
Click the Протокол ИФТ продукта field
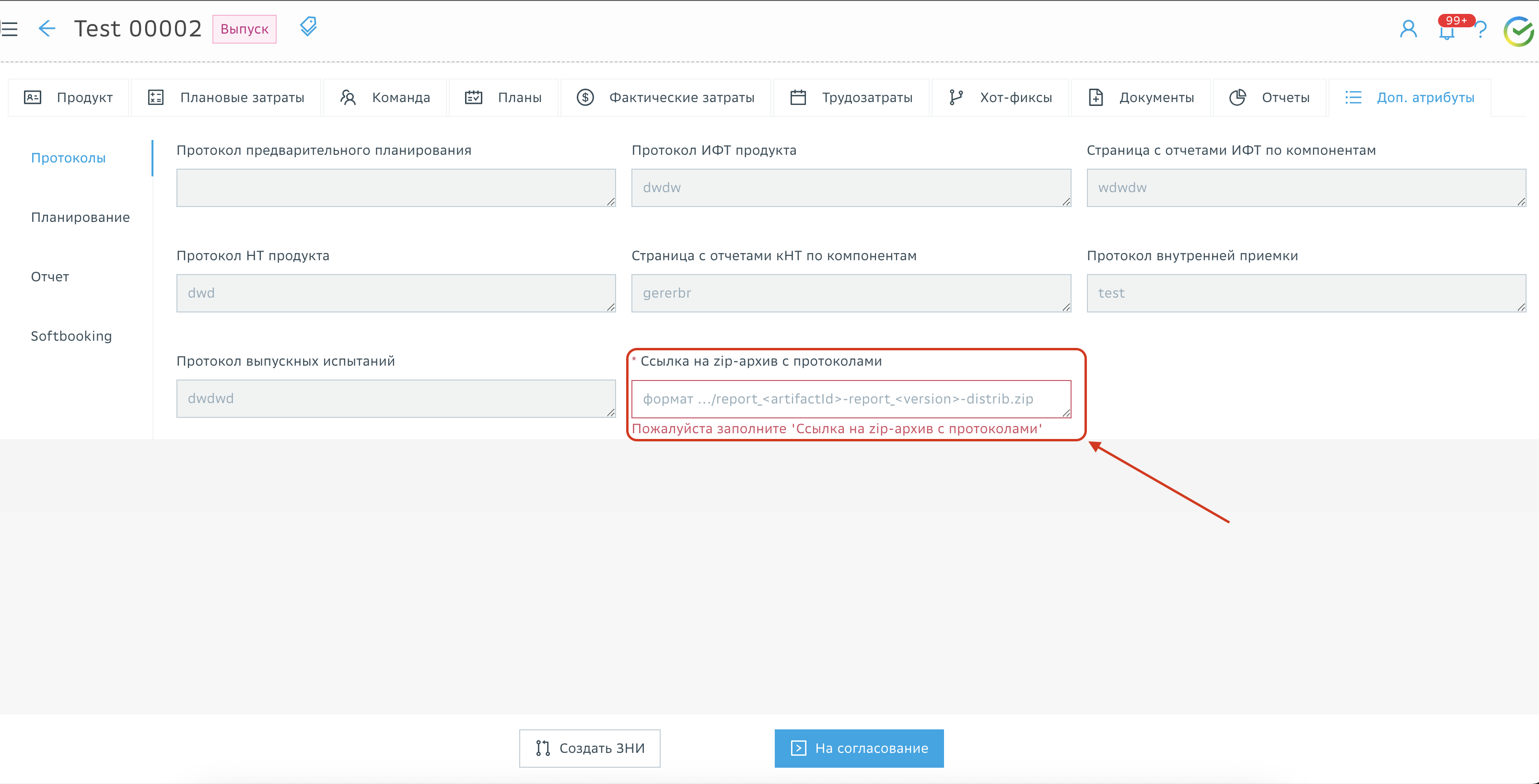coord(850,187)
